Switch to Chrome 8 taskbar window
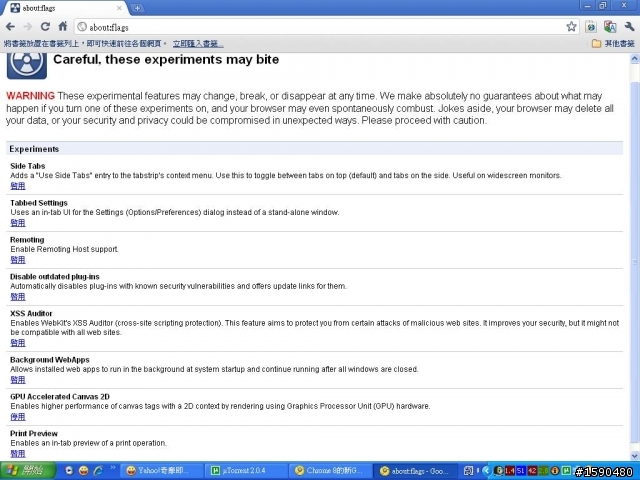The image size is (640, 480). click(331, 471)
